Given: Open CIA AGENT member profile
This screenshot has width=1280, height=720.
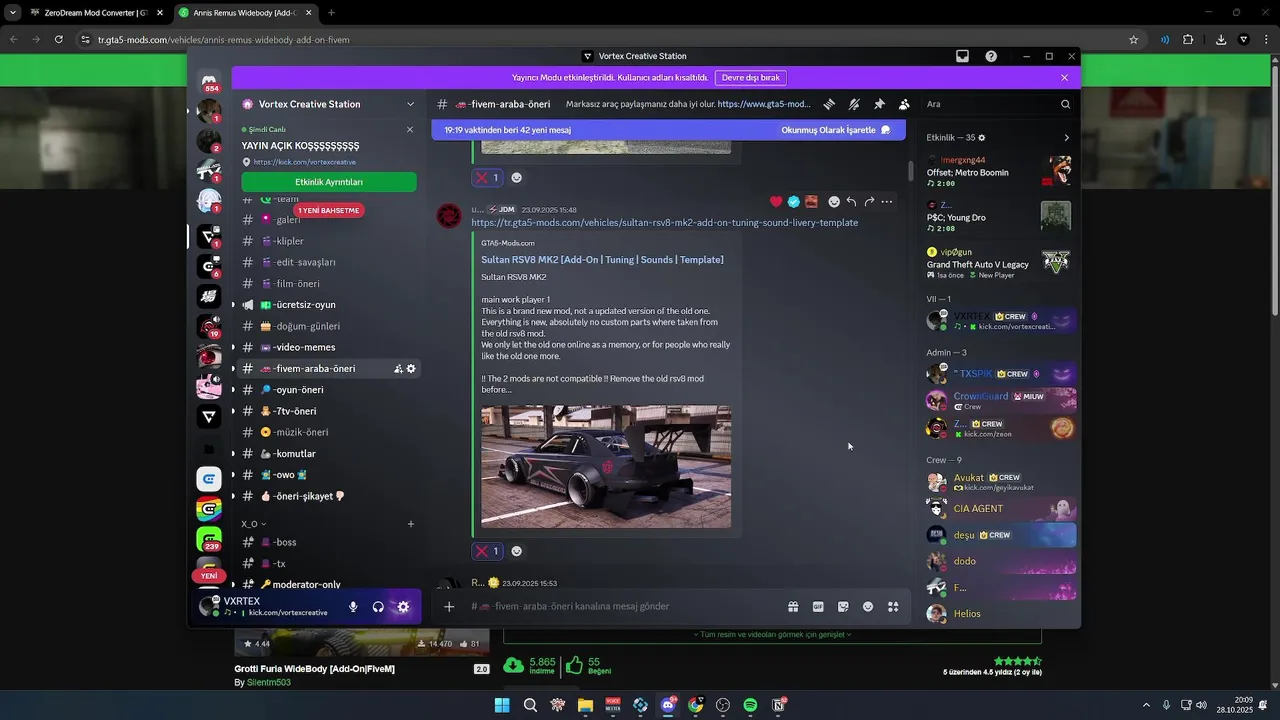Looking at the screenshot, I should (1001, 509).
